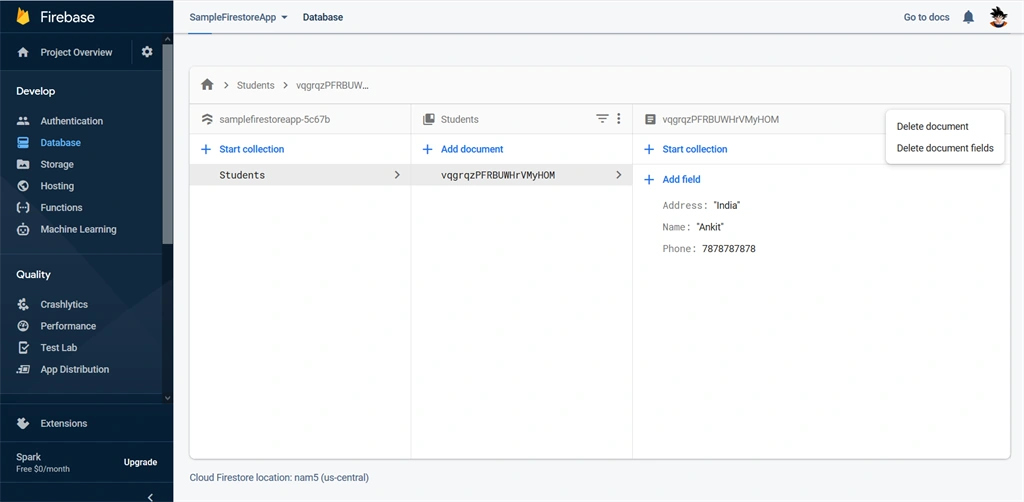Viewport: 1024px width, 502px height.
Task: Open Performance in sidebar
Action: pyautogui.click(x=68, y=326)
